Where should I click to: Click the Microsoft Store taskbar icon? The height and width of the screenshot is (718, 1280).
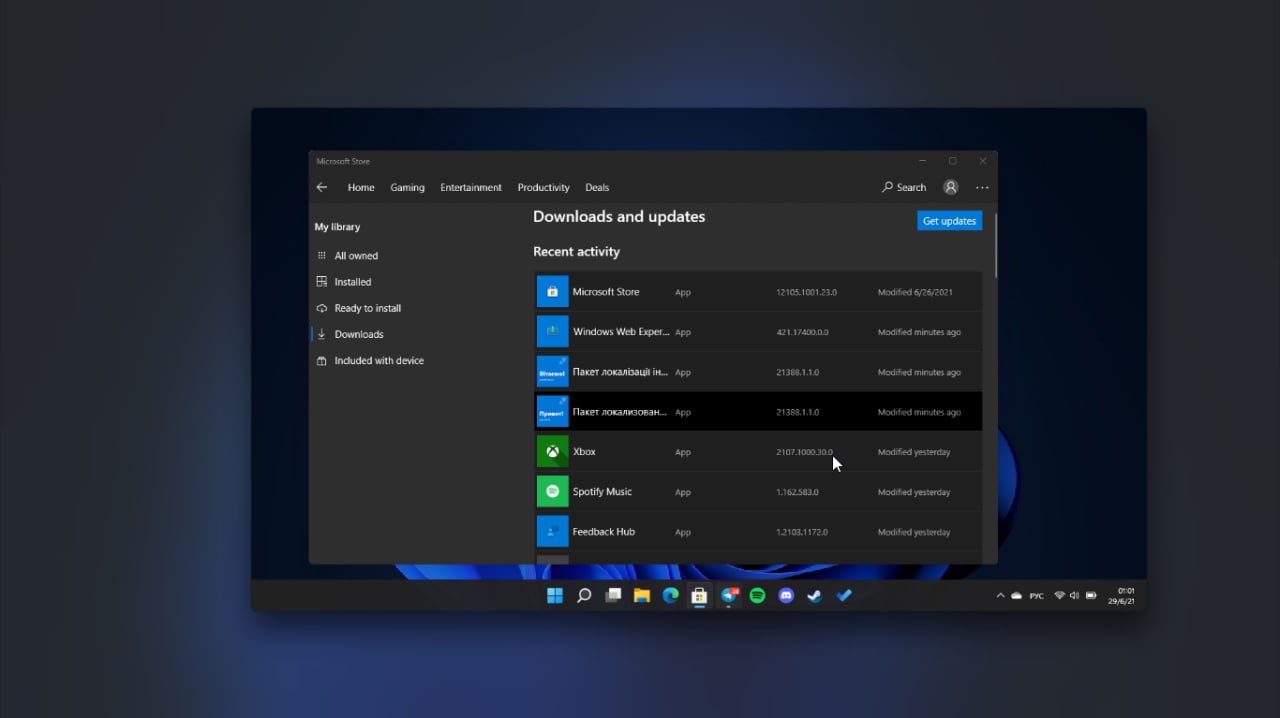(x=699, y=596)
